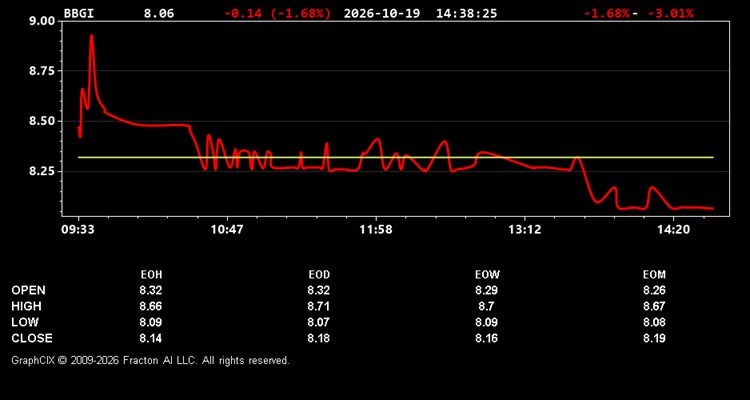Click EOM LOW value 8.08
The height and width of the screenshot is (400, 750).
654,322
